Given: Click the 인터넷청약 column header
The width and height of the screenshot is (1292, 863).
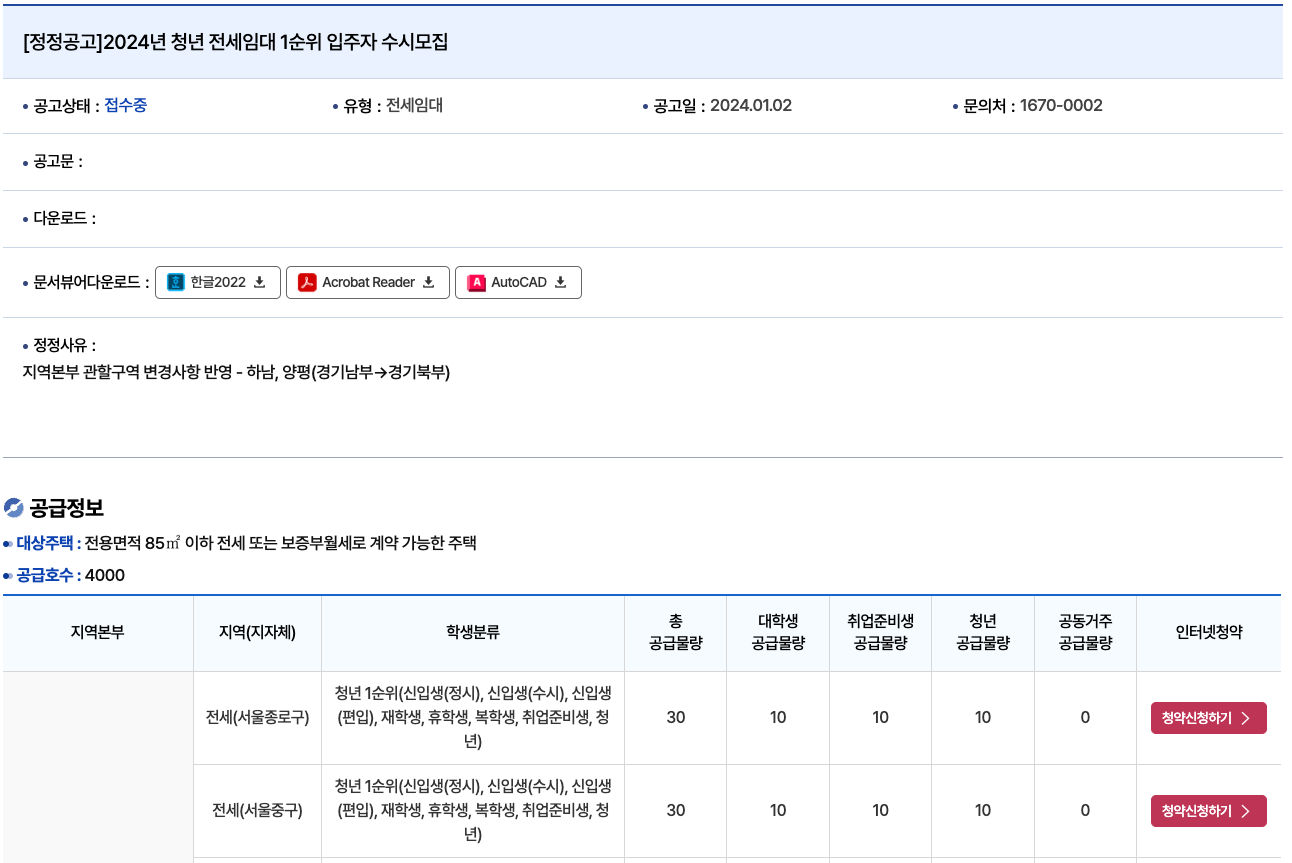Looking at the screenshot, I should pyautogui.click(x=1209, y=632).
